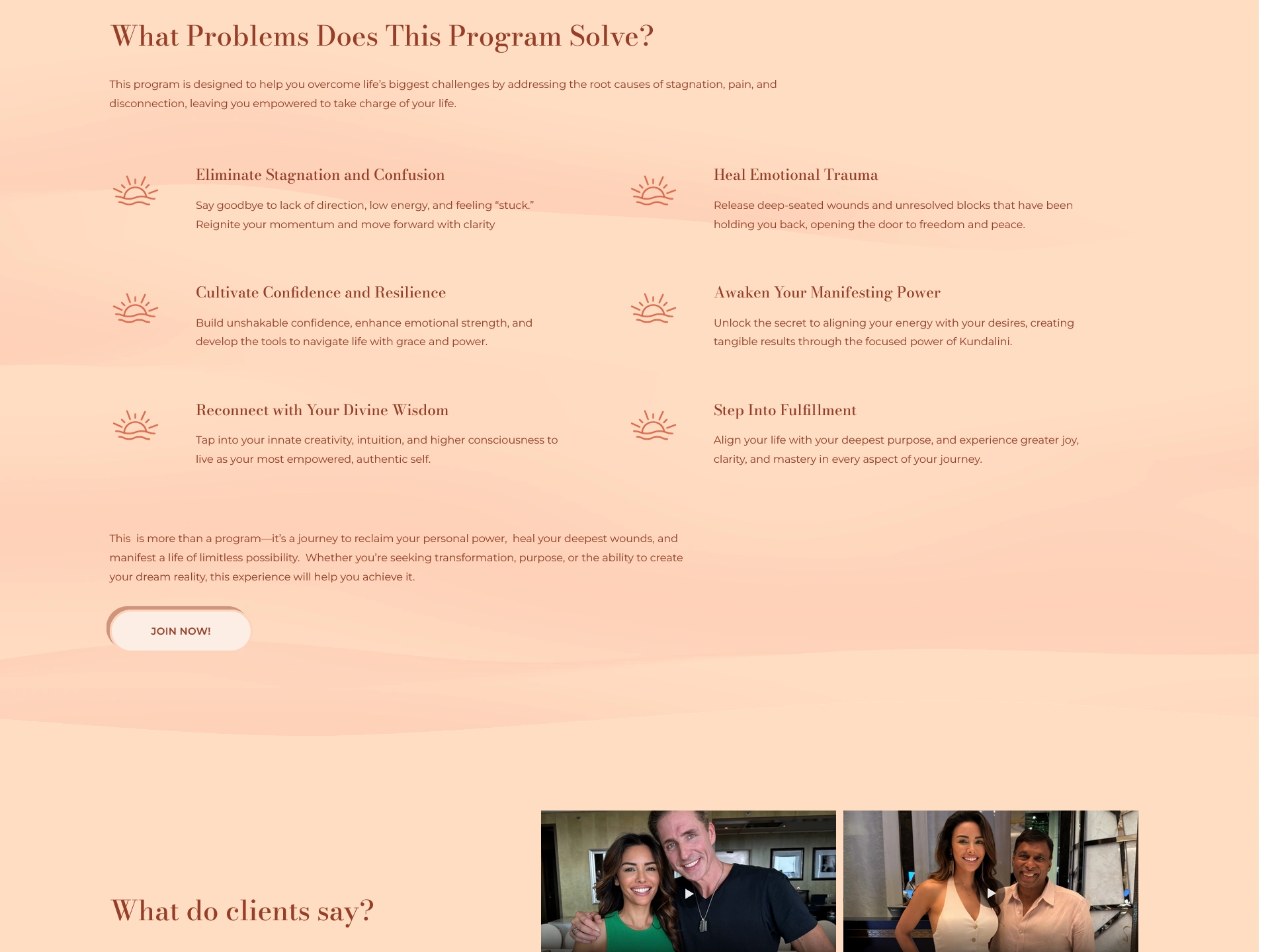Image resolution: width=1270 pixels, height=952 pixels.
Task: Click sun icon beside Reconnect with Your Divine Wisdom
Action: [136, 426]
